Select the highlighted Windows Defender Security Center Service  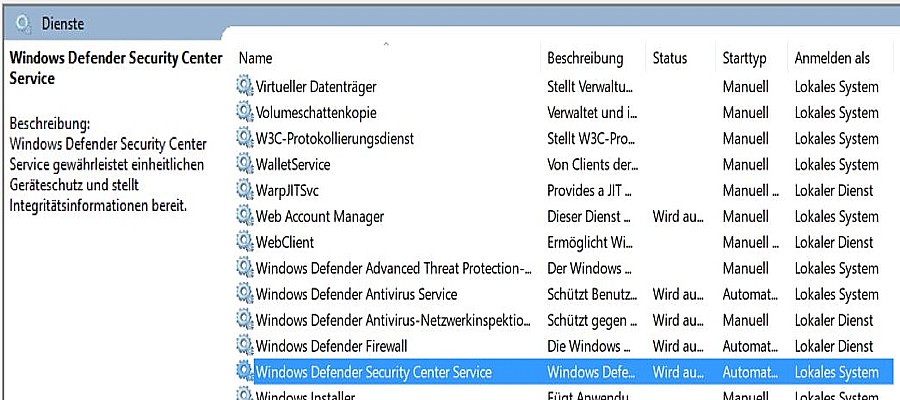point(564,372)
